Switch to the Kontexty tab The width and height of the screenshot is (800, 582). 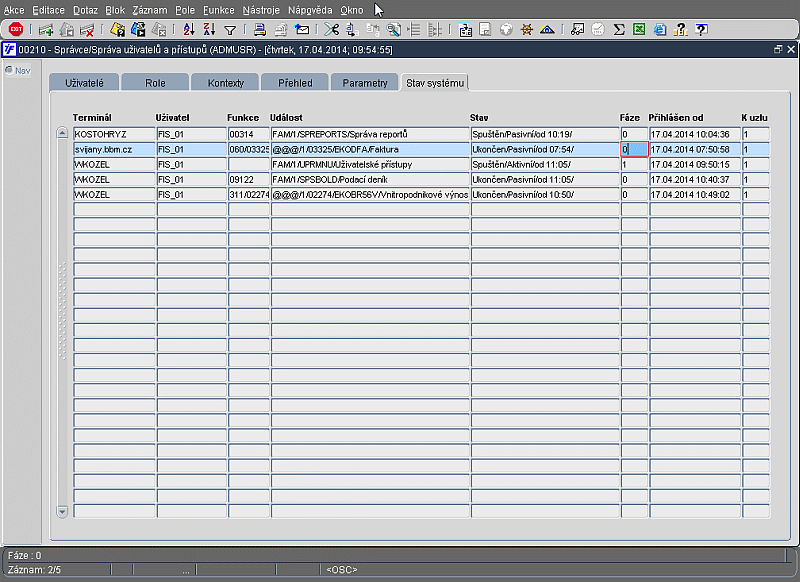coord(226,83)
